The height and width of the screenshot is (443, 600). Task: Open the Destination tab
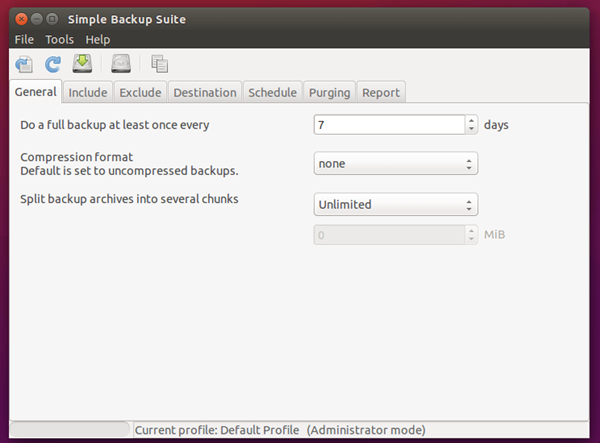(205, 92)
